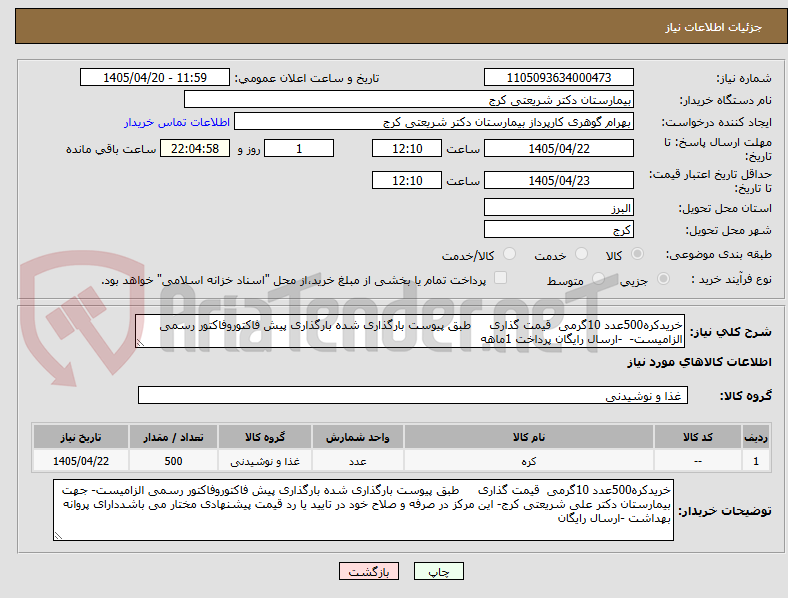Click the table row group cell غذا و نوشیدنی

(265, 461)
